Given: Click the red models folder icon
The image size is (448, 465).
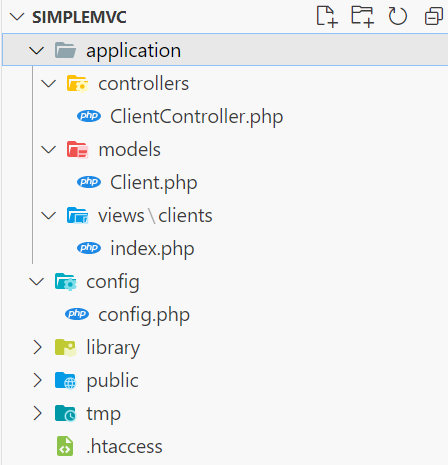Looking at the screenshot, I should click(77, 149).
